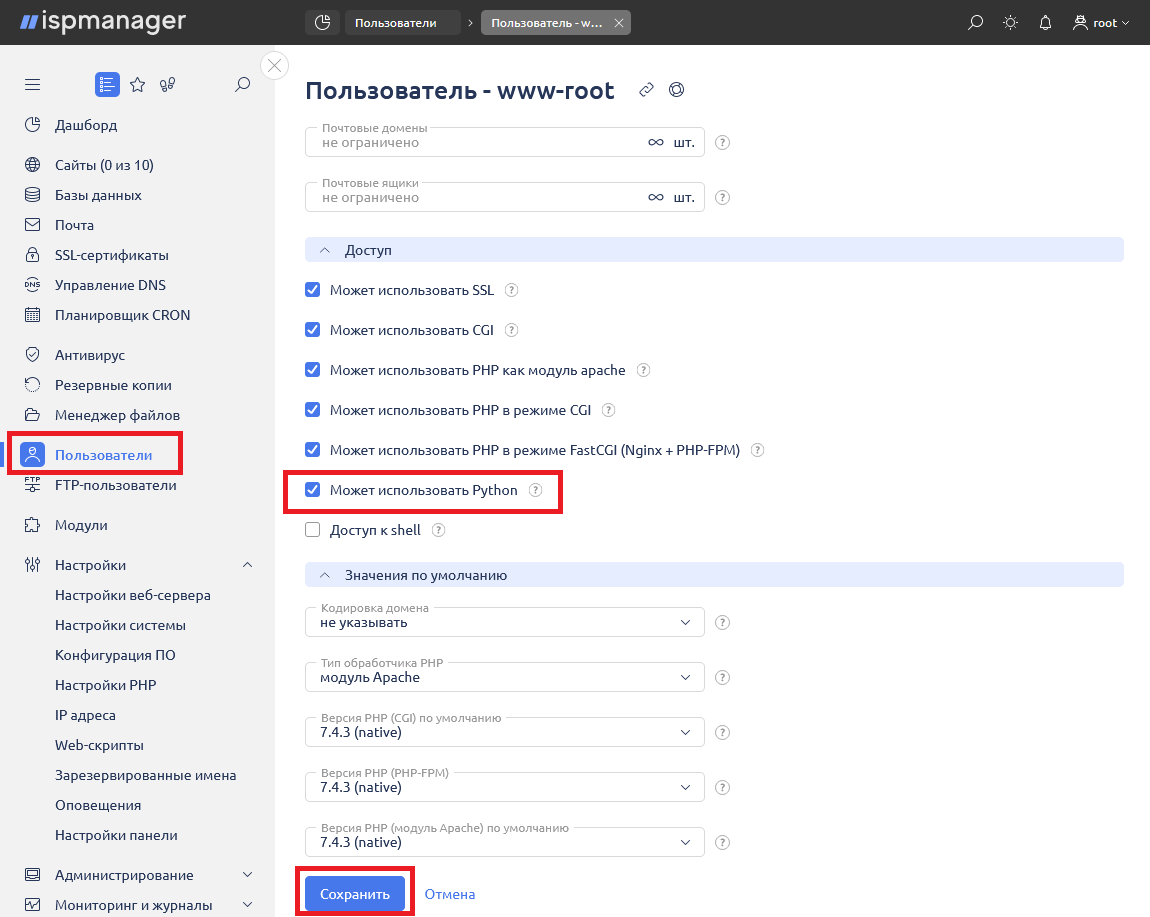Toggle the theme with the sun icon
The height and width of the screenshot is (917, 1150).
1010,21
